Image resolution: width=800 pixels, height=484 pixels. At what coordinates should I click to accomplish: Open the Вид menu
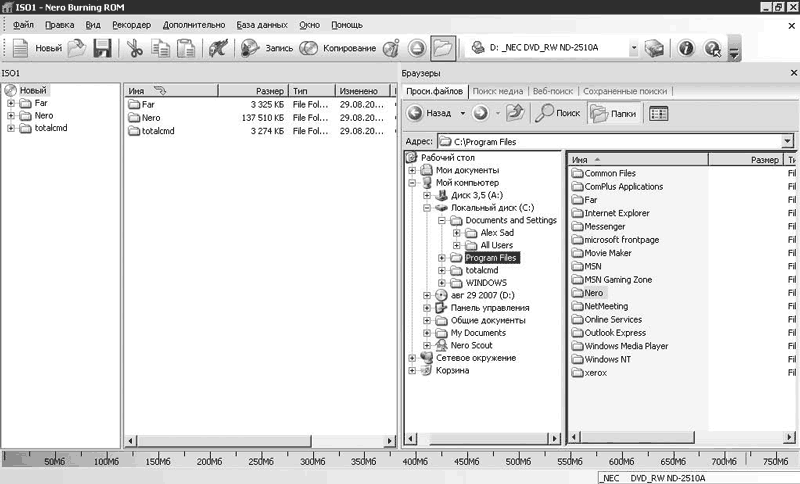(x=93, y=24)
